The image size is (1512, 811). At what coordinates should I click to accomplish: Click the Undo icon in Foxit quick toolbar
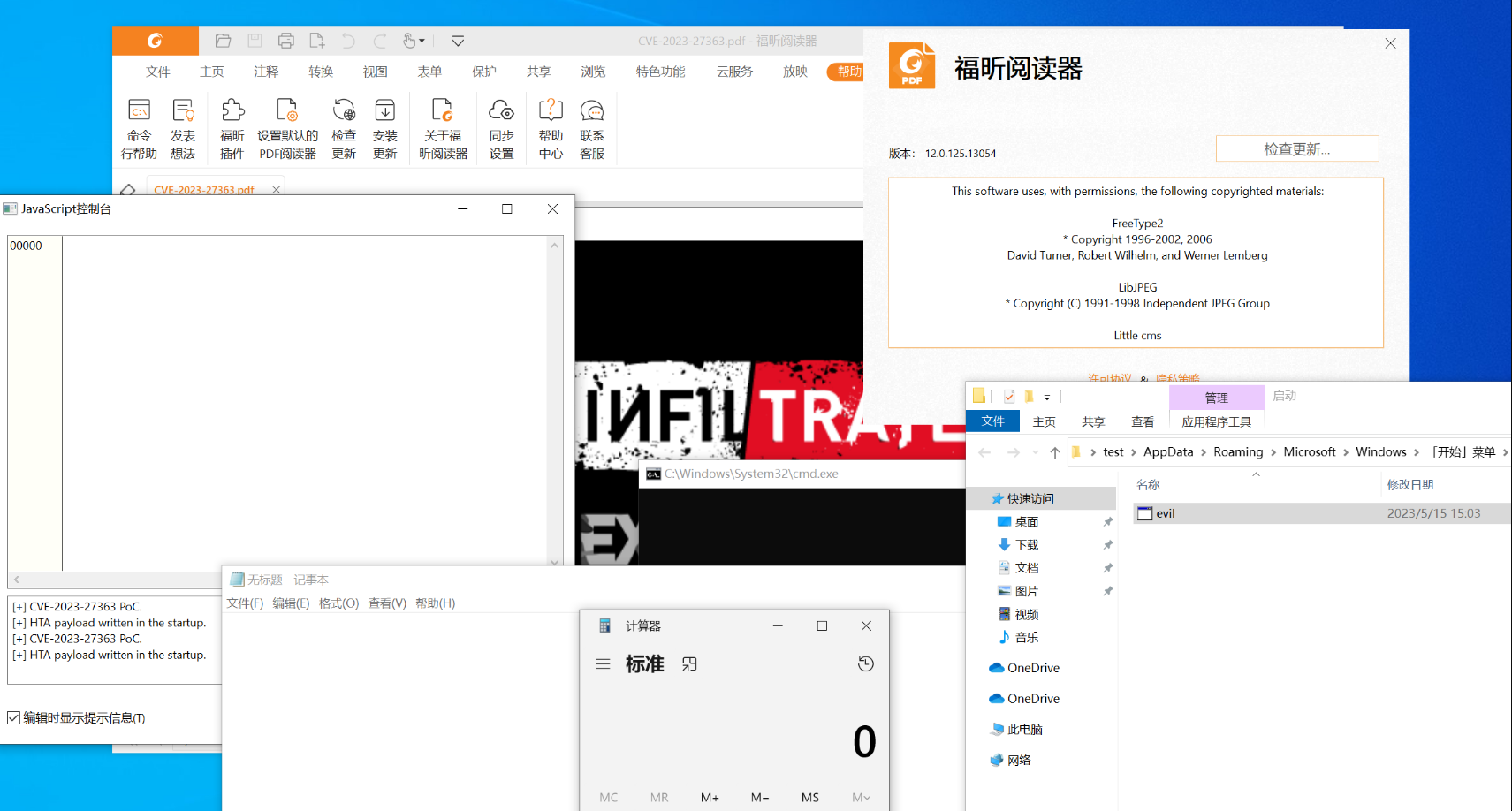(348, 41)
